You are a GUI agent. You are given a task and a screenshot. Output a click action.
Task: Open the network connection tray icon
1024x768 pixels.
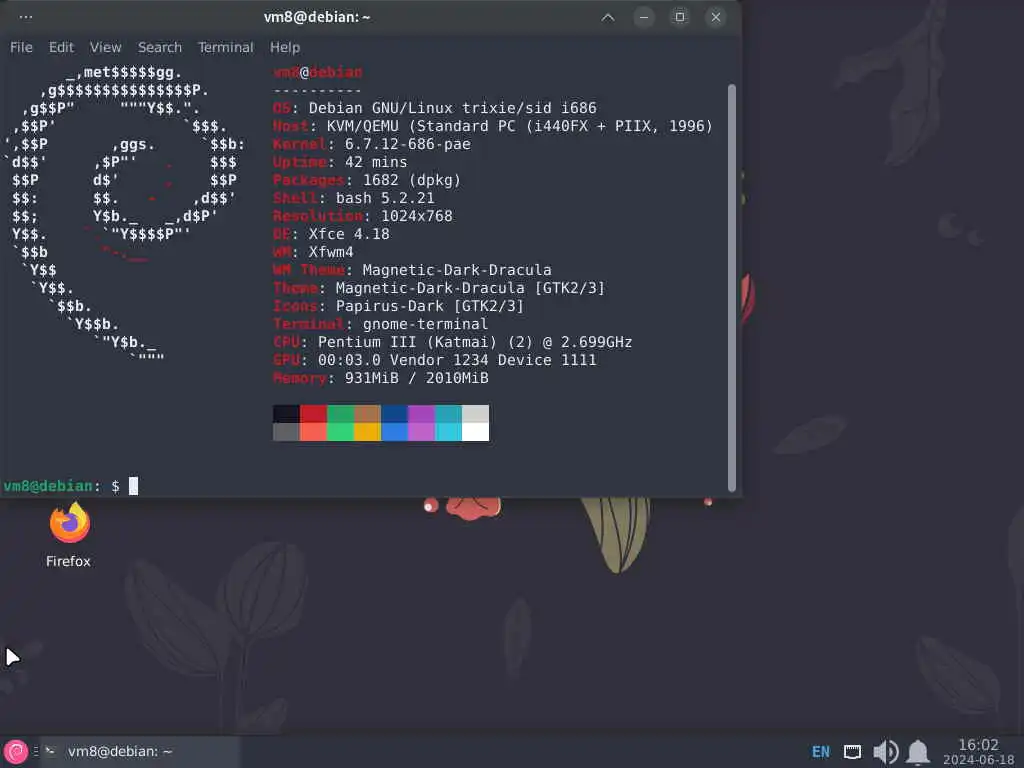coord(852,752)
